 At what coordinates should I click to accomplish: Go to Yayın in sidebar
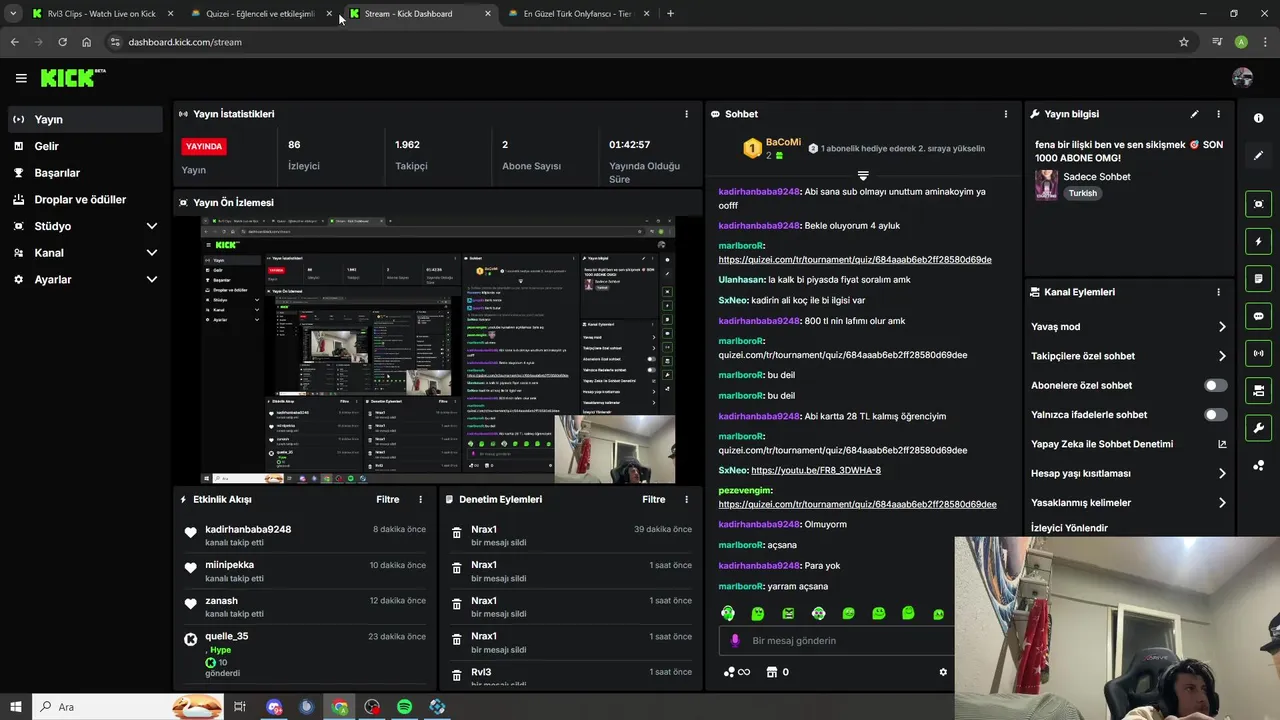pyautogui.click(x=85, y=119)
